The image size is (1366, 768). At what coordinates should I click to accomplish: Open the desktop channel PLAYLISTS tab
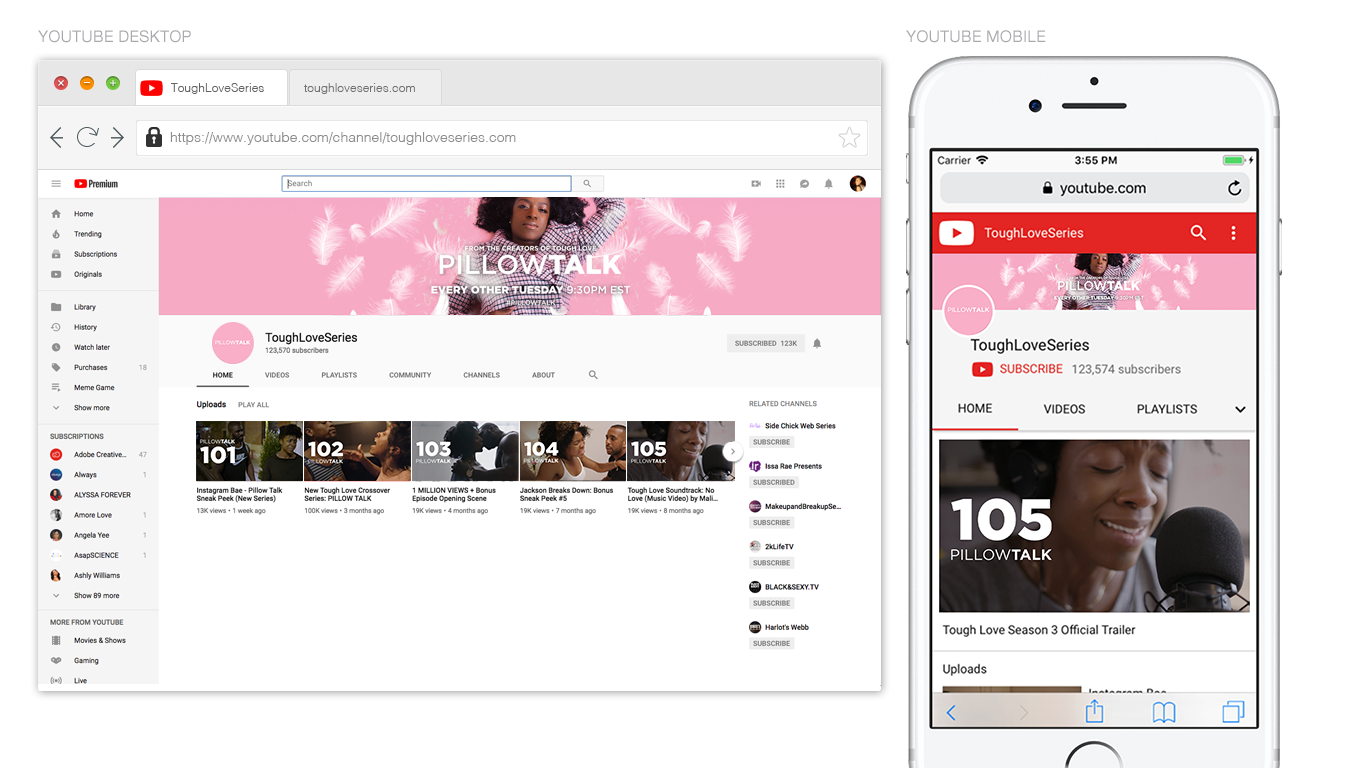[x=339, y=375]
